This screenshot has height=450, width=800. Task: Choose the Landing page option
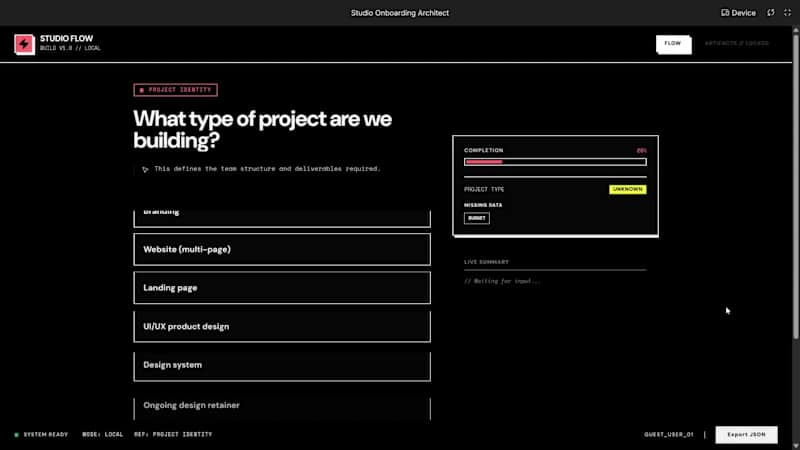[x=281, y=288]
